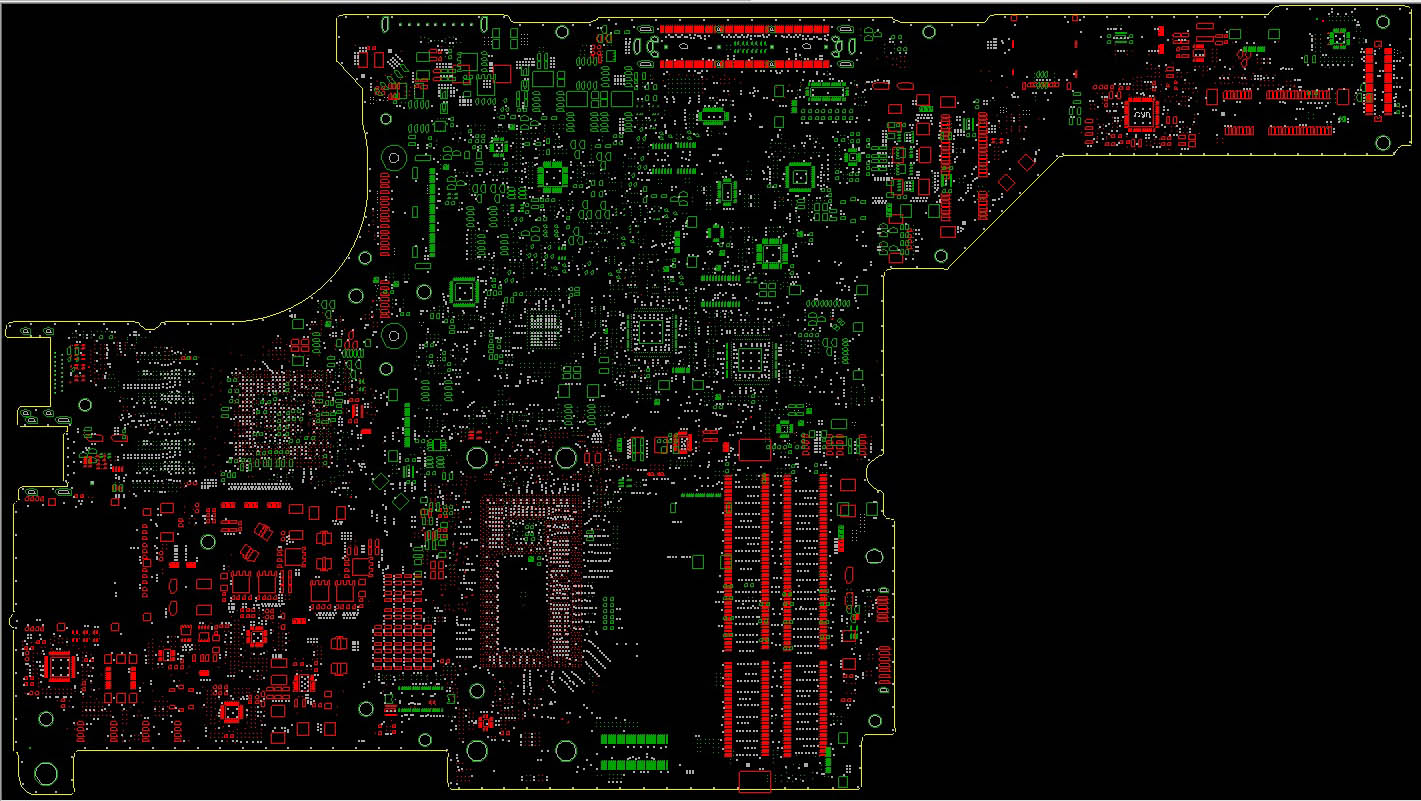Select the large mounting hole in bottom-left tab

46,773
